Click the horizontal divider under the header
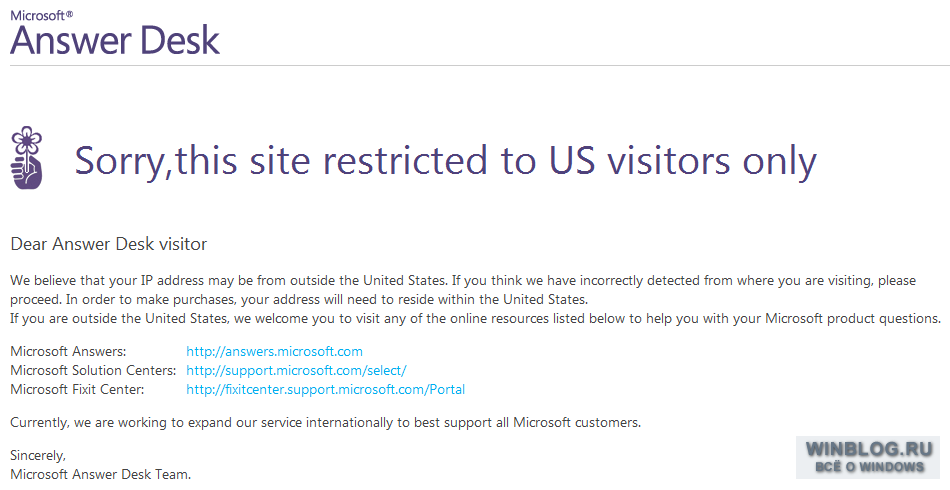 [480, 65]
